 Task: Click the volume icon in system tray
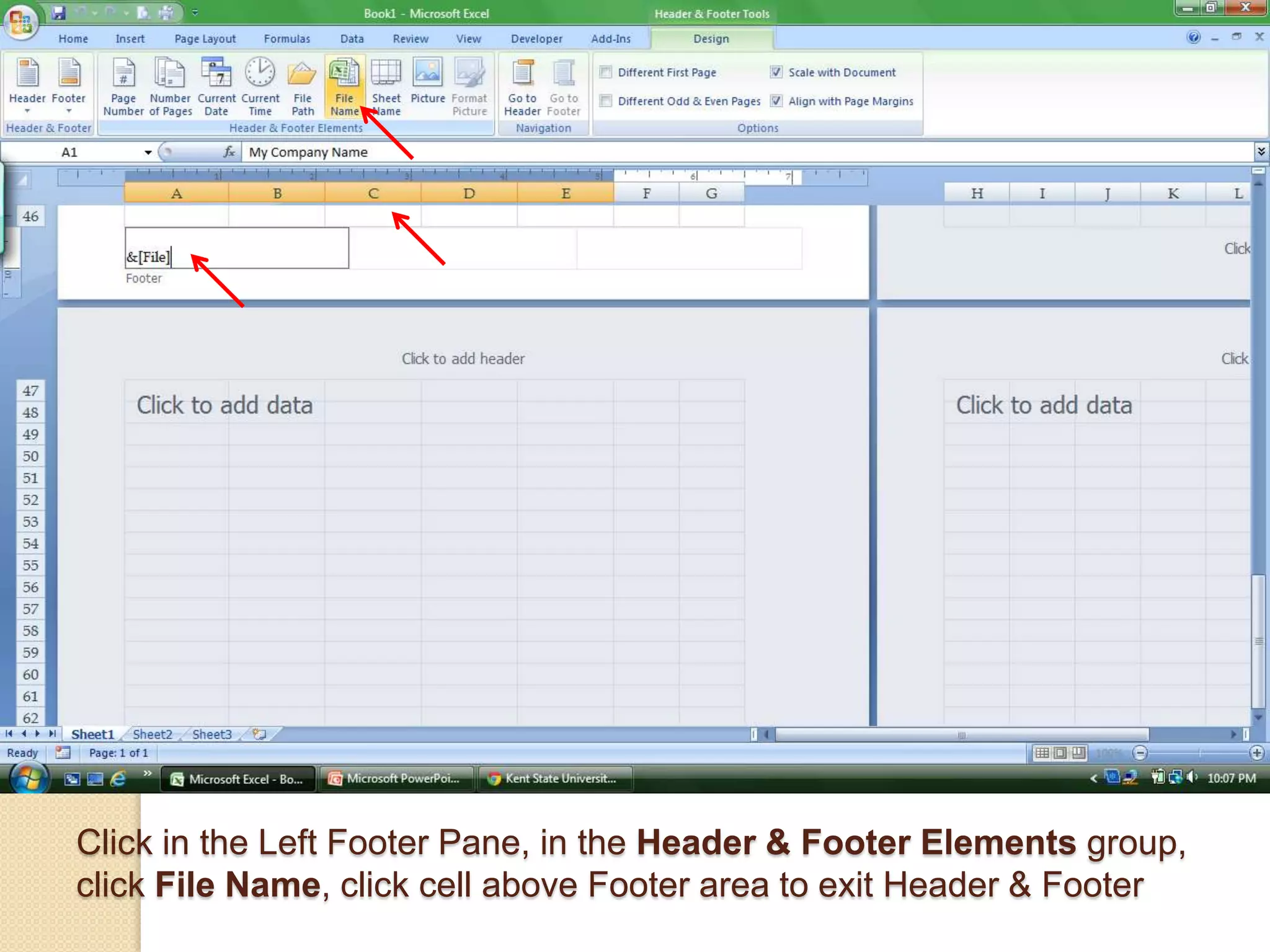(x=1191, y=777)
